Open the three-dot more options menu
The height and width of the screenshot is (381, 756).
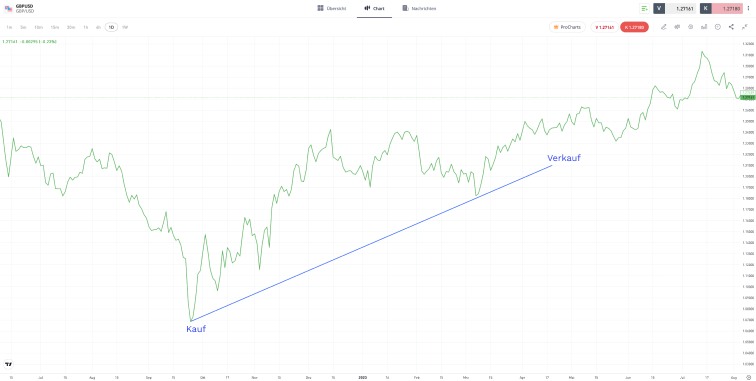click(x=749, y=8)
